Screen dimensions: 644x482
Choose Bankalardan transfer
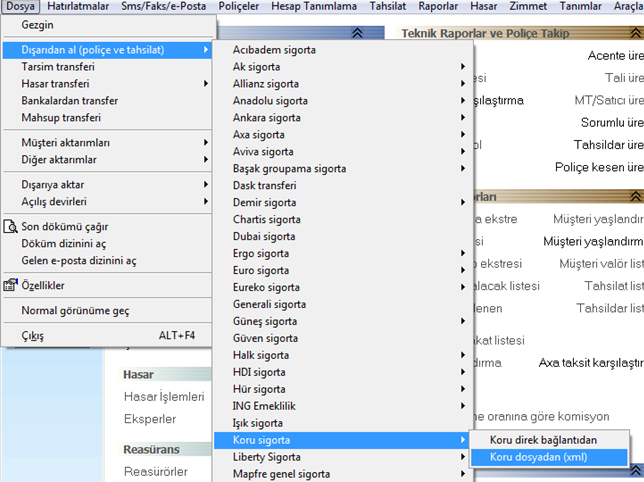(69, 101)
